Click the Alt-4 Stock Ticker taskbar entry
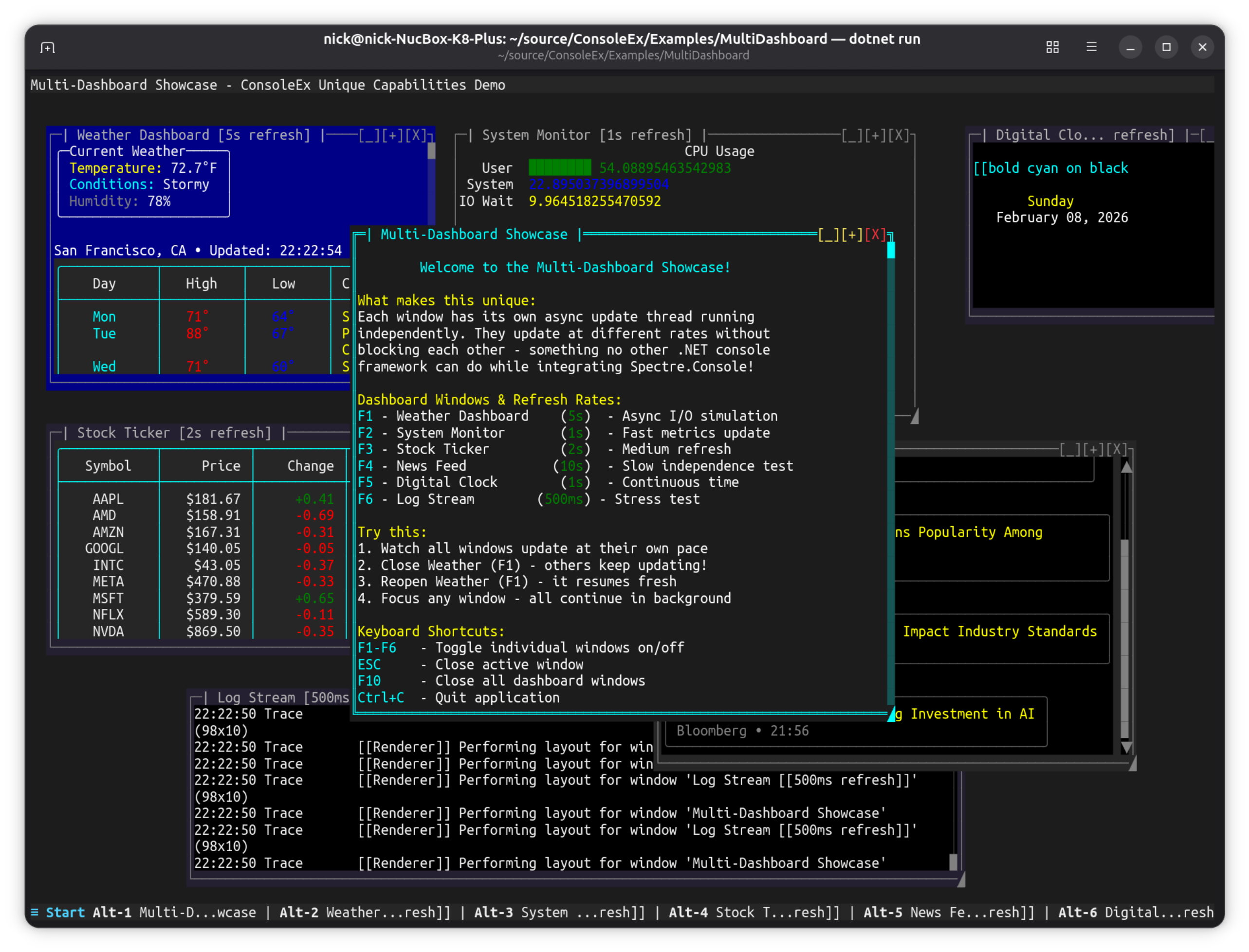1249x952 pixels. click(753, 912)
